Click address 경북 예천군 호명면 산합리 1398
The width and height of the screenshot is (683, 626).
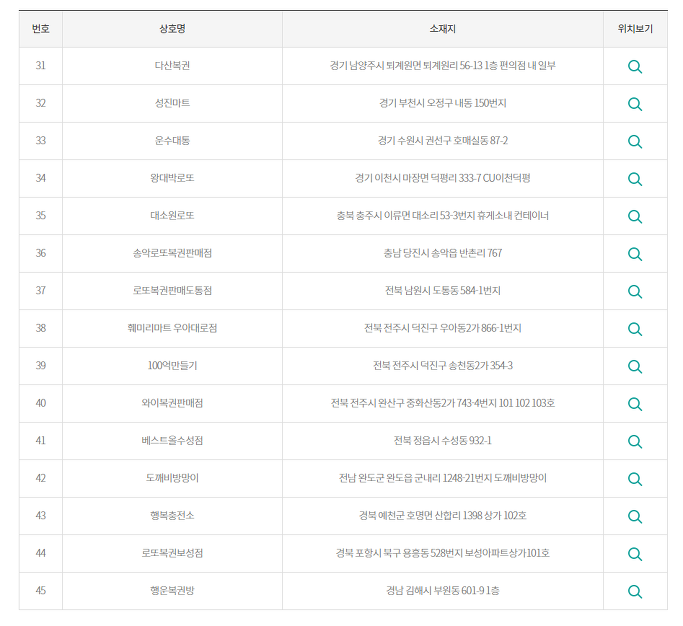coord(420,515)
